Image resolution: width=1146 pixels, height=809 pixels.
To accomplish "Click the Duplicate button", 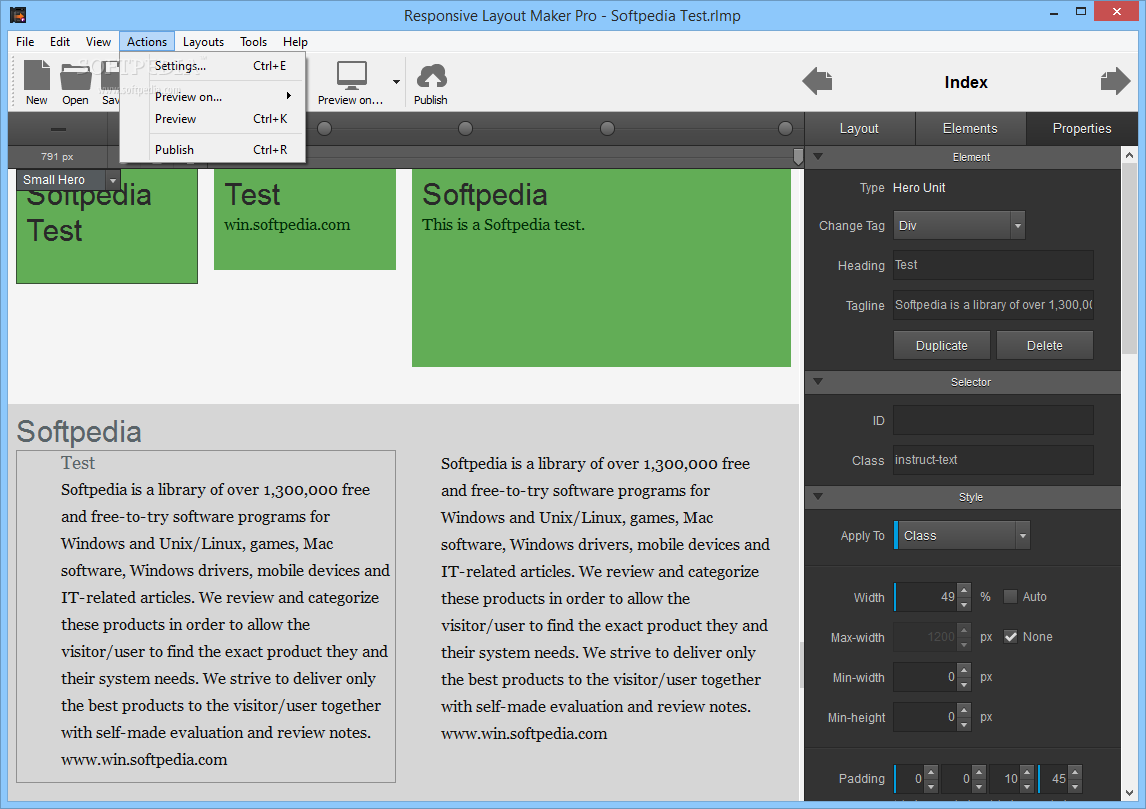I will tap(941, 345).
